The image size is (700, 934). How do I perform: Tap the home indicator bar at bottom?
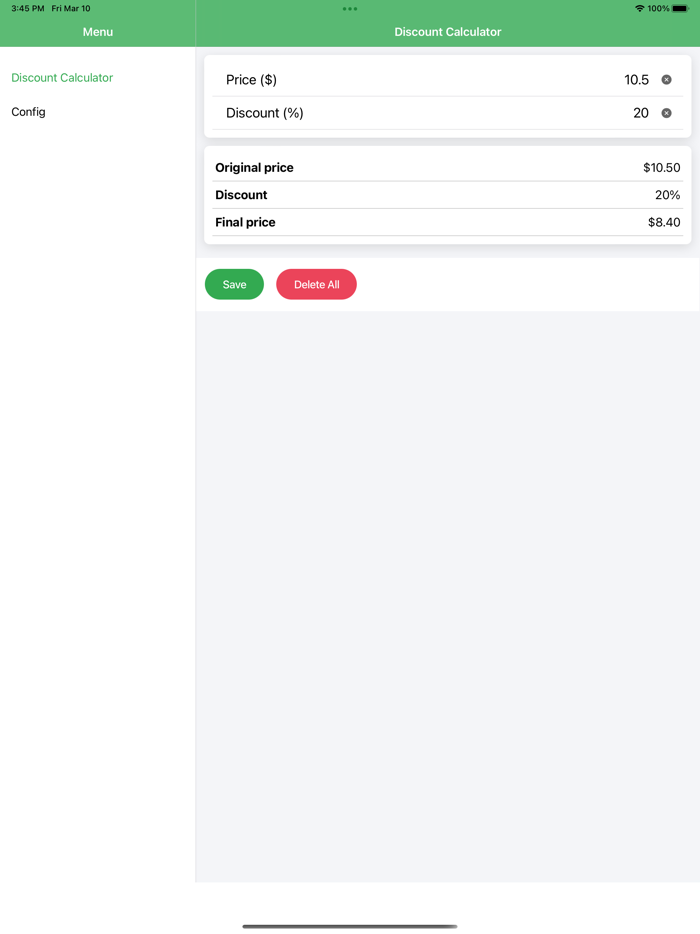[350, 927]
